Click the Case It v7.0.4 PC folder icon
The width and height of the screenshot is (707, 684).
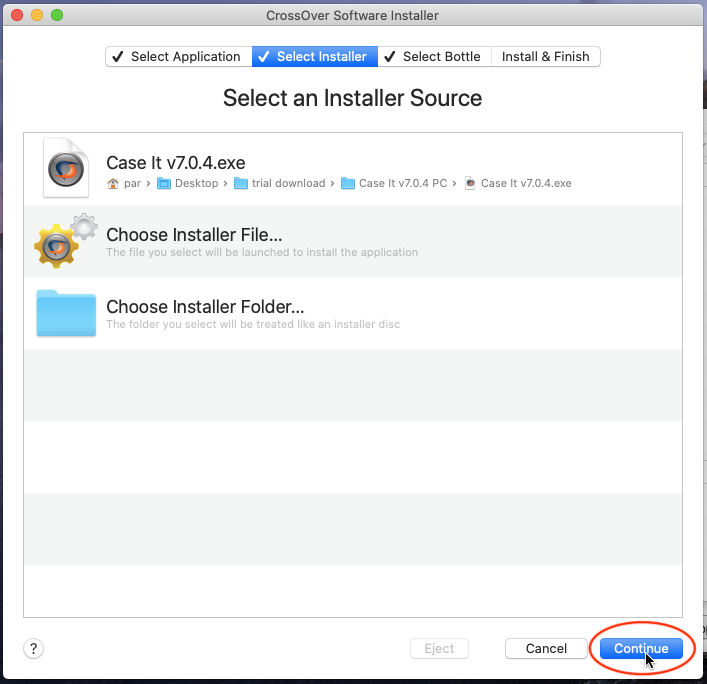click(x=348, y=184)
